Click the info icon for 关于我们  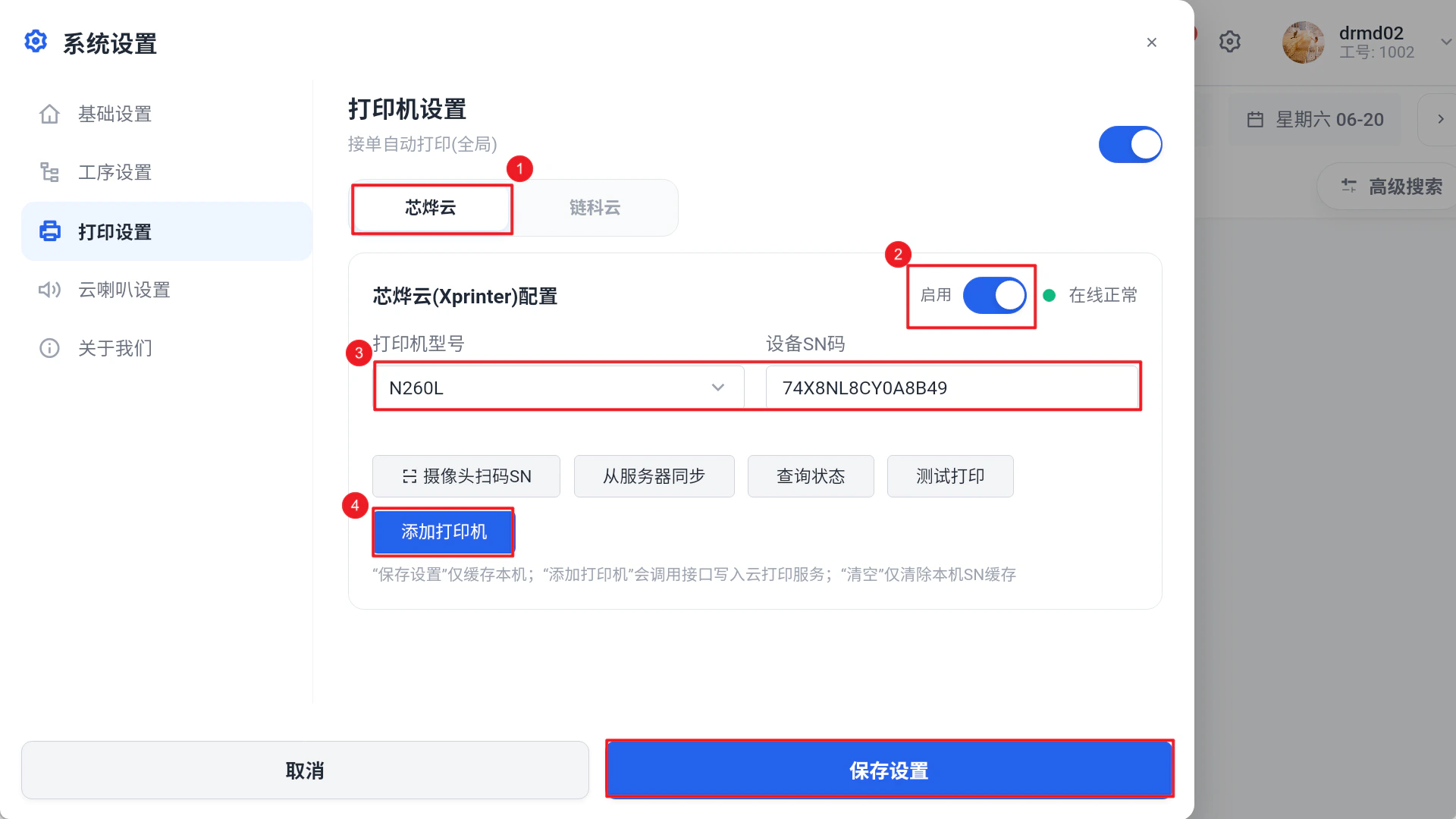pyautogui.click(x=49, y=348)
